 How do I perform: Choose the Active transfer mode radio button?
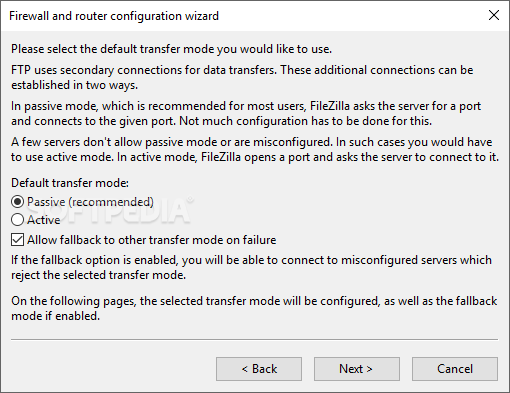pyautogui.click(x=17, y=220)
